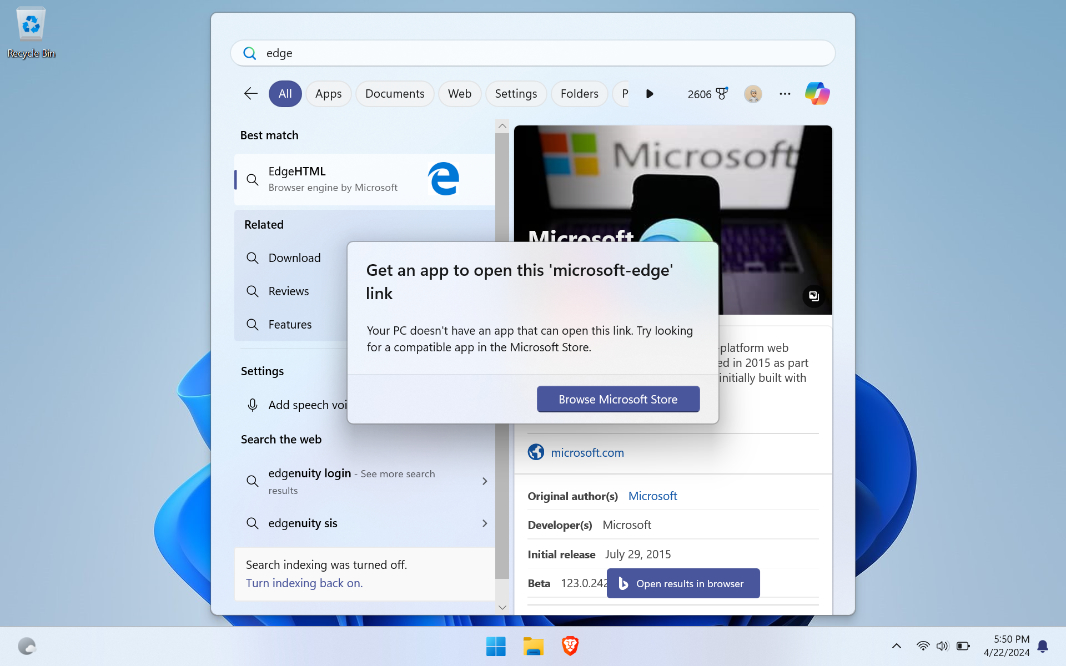Image resolution: width=1066 pixels, height=666 pixels.
Task: Select the All filter tab
Action: pyautogui.click(x=285, y=94)
